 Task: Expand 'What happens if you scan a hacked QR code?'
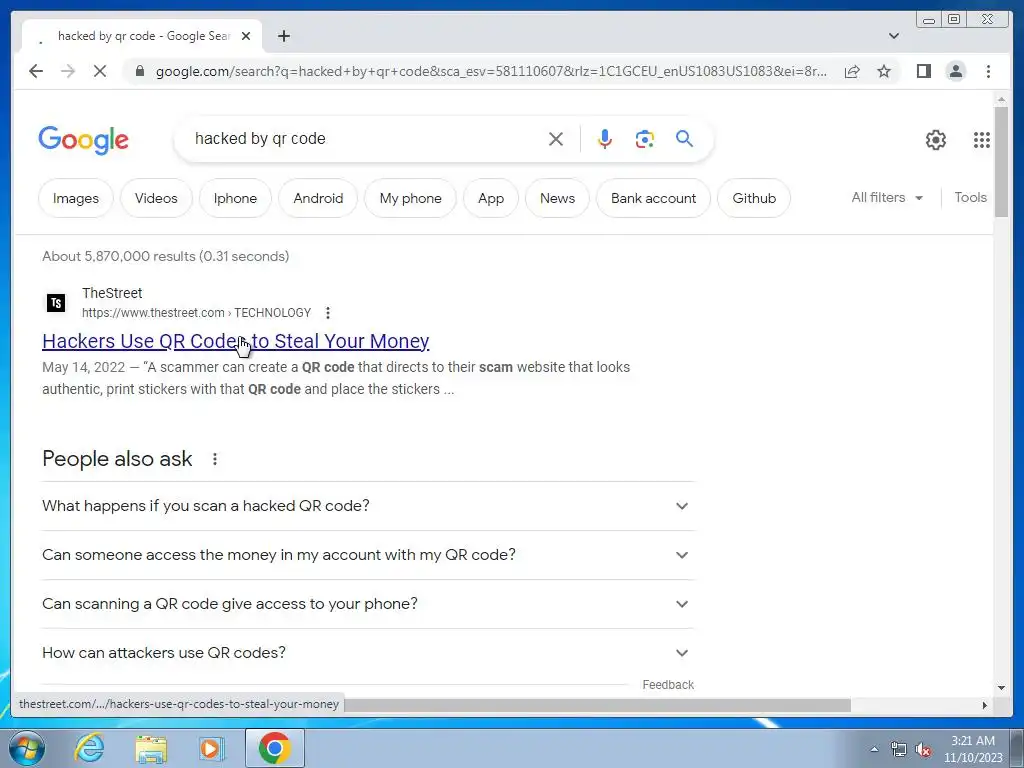point(367,506)
